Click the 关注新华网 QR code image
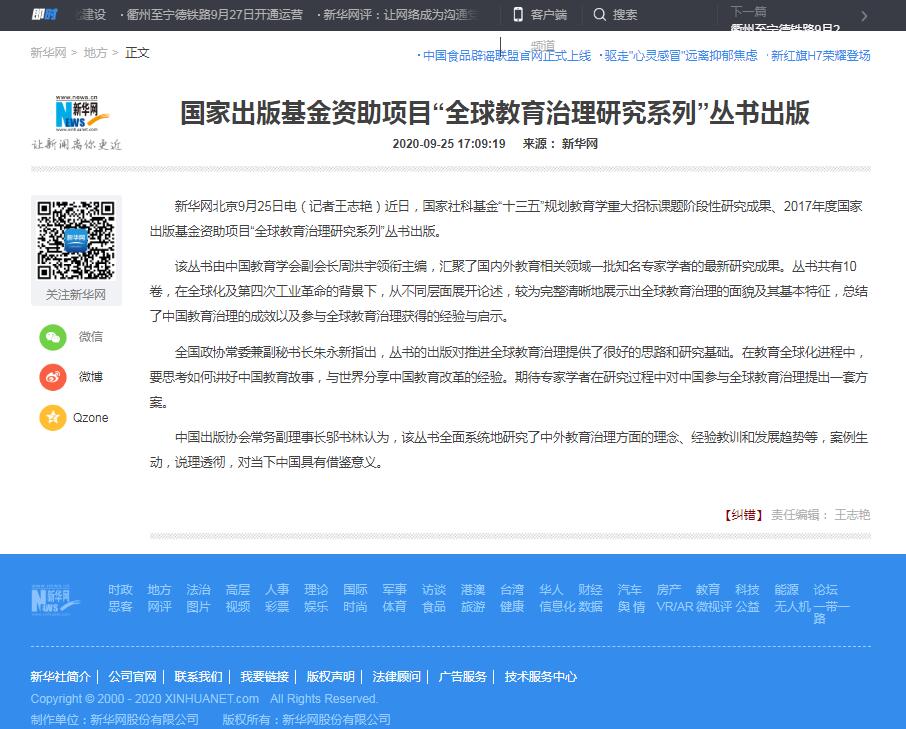Screen dimensions: 906x729 coord(76,239)
